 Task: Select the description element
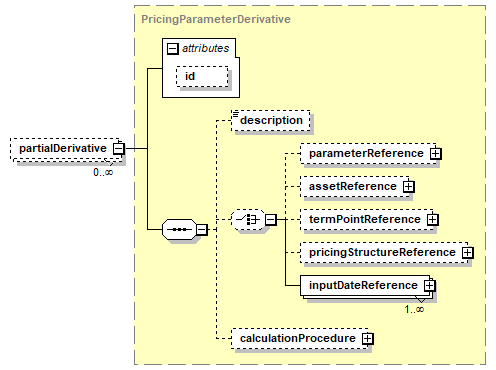pyautogui.click(x=271, y=121)
